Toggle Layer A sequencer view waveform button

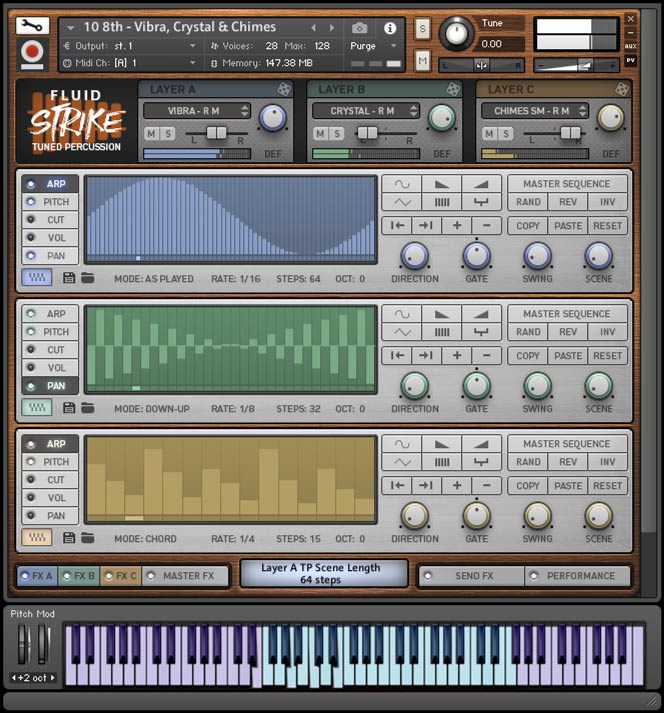coord(37,277)
